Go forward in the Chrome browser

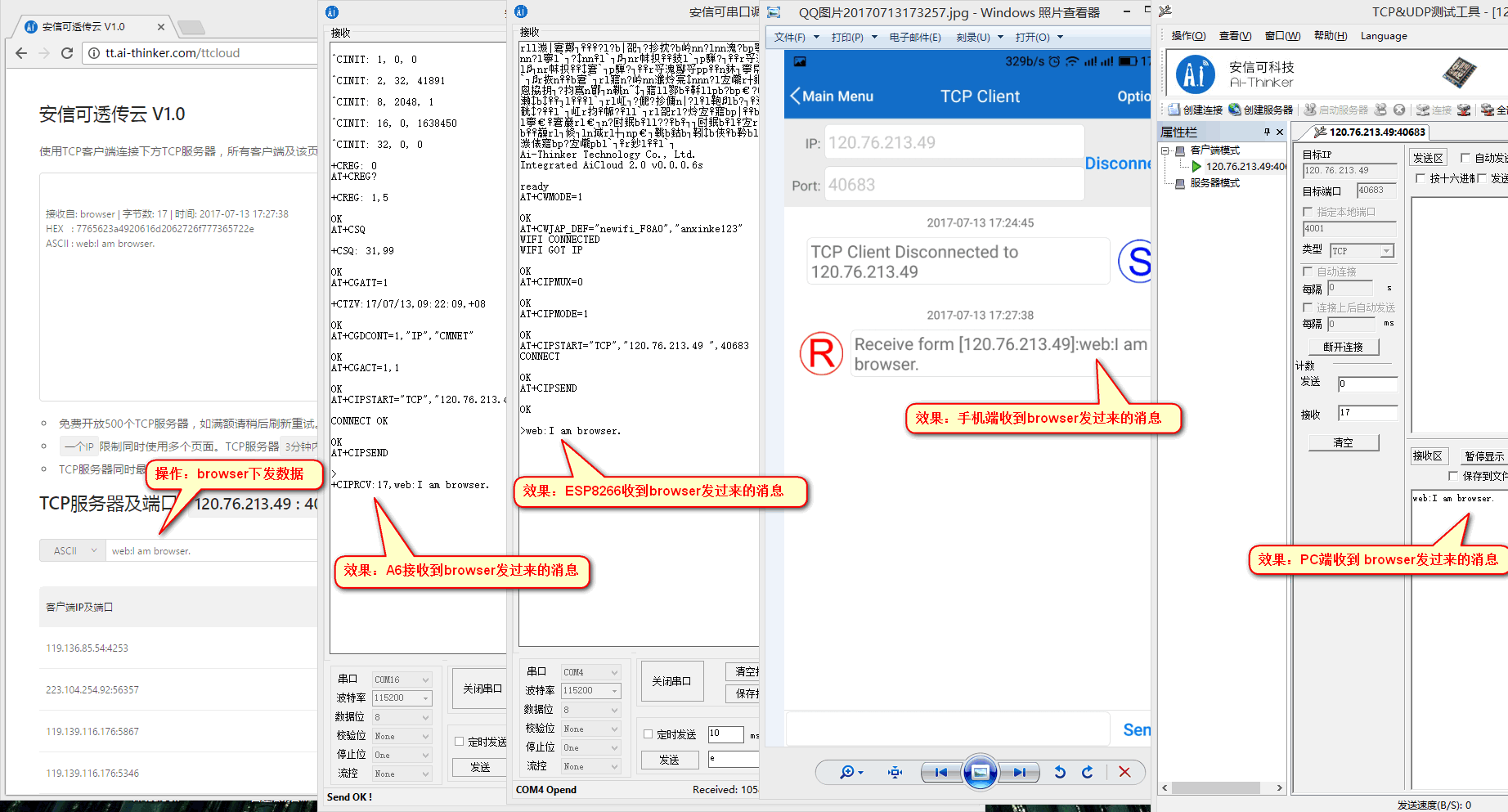click(44, 53)
